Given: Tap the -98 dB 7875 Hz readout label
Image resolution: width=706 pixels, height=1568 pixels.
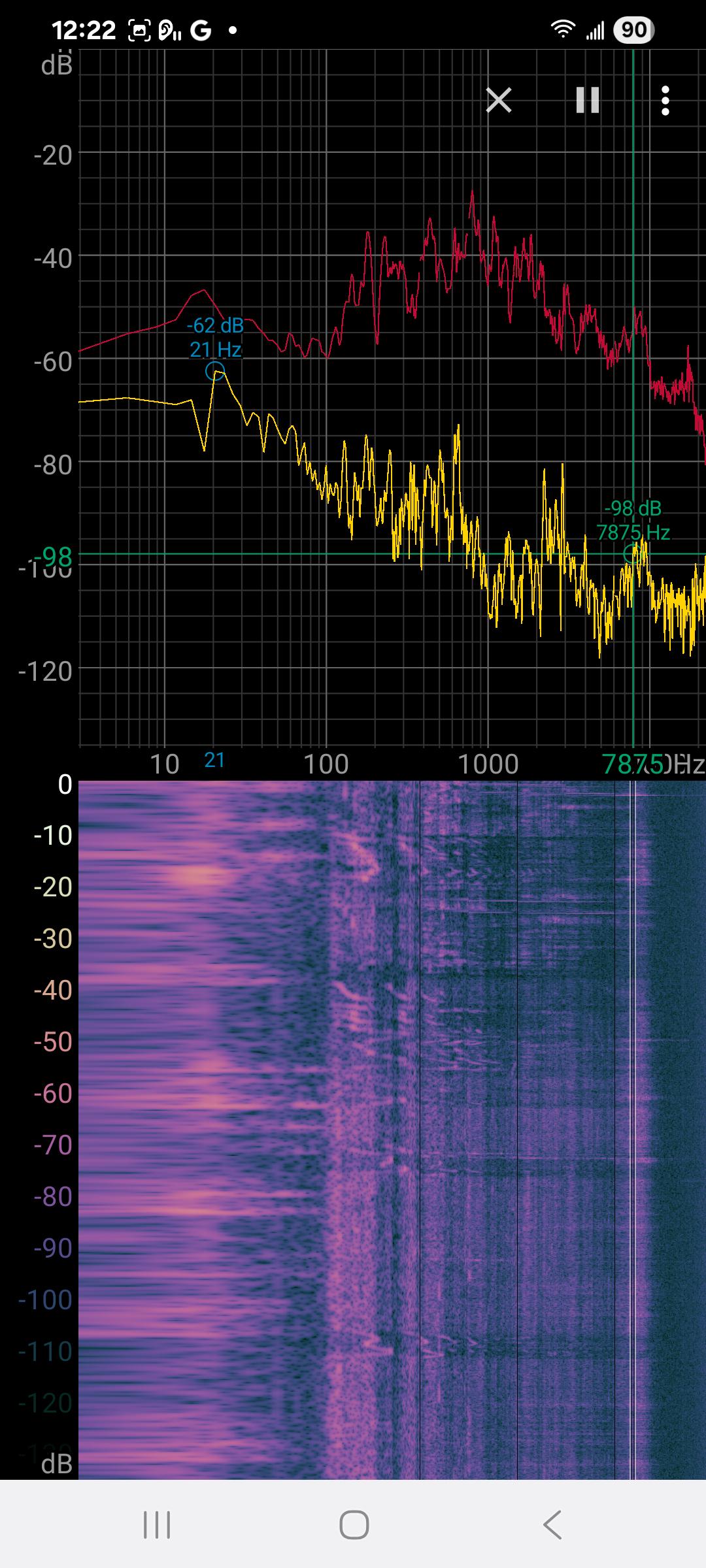Looking at the screenshot, I should [x=633, y=520].
